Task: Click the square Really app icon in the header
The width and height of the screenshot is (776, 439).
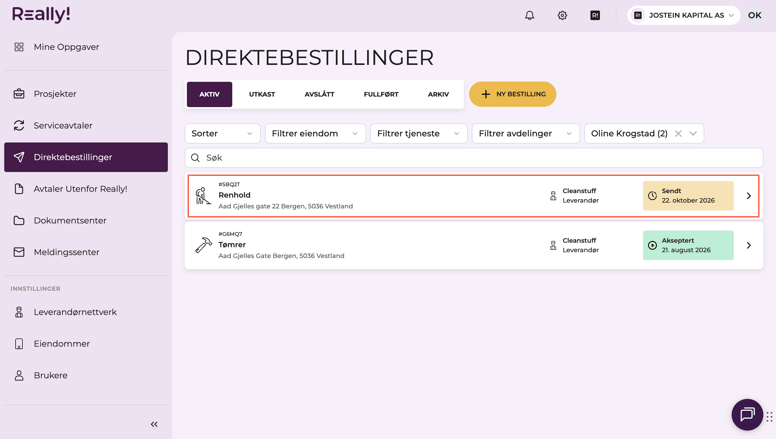Action: pyautogui.click(x=595, y=15)
